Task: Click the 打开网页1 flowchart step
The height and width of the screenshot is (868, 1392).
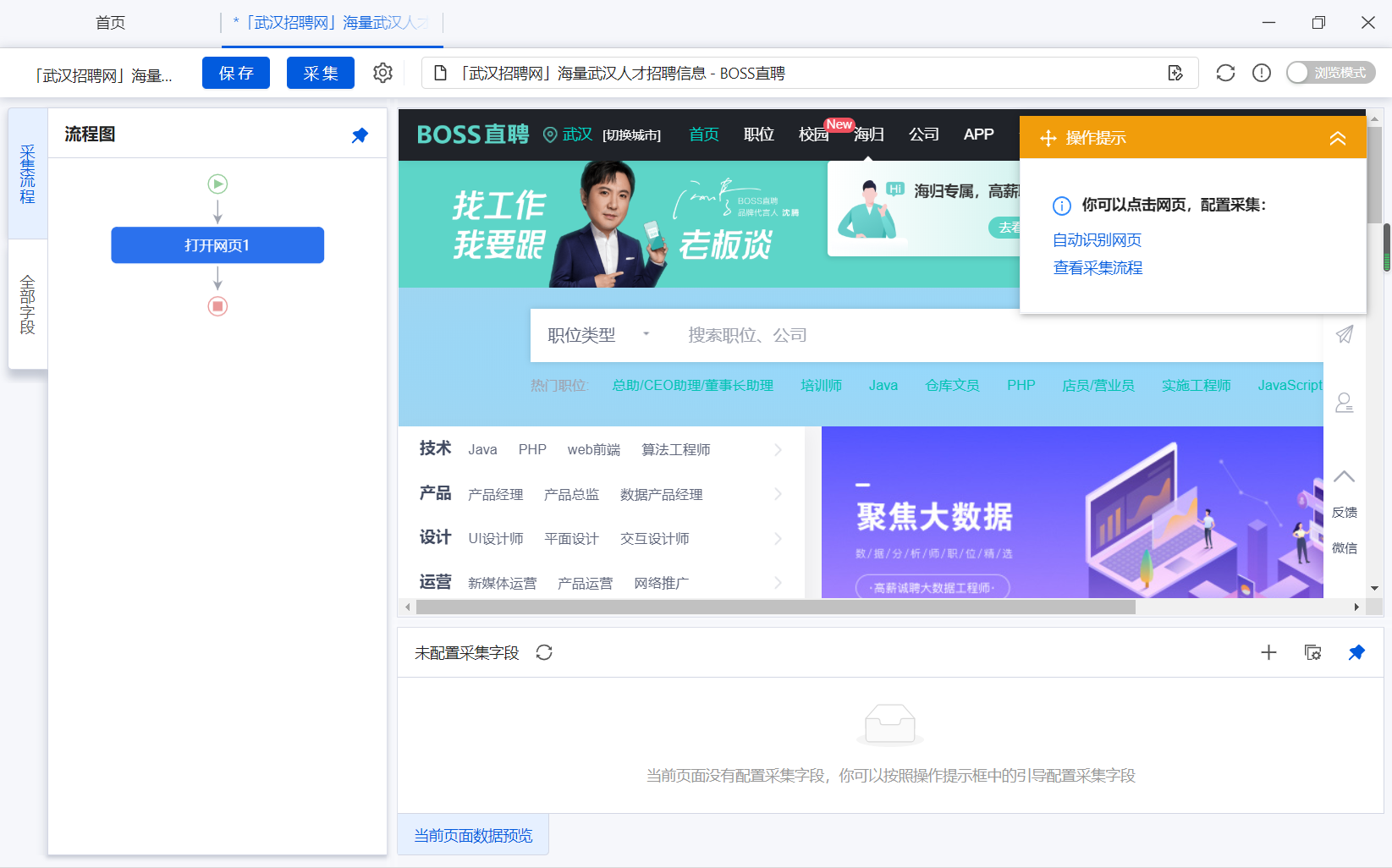Action: (217, 245)
